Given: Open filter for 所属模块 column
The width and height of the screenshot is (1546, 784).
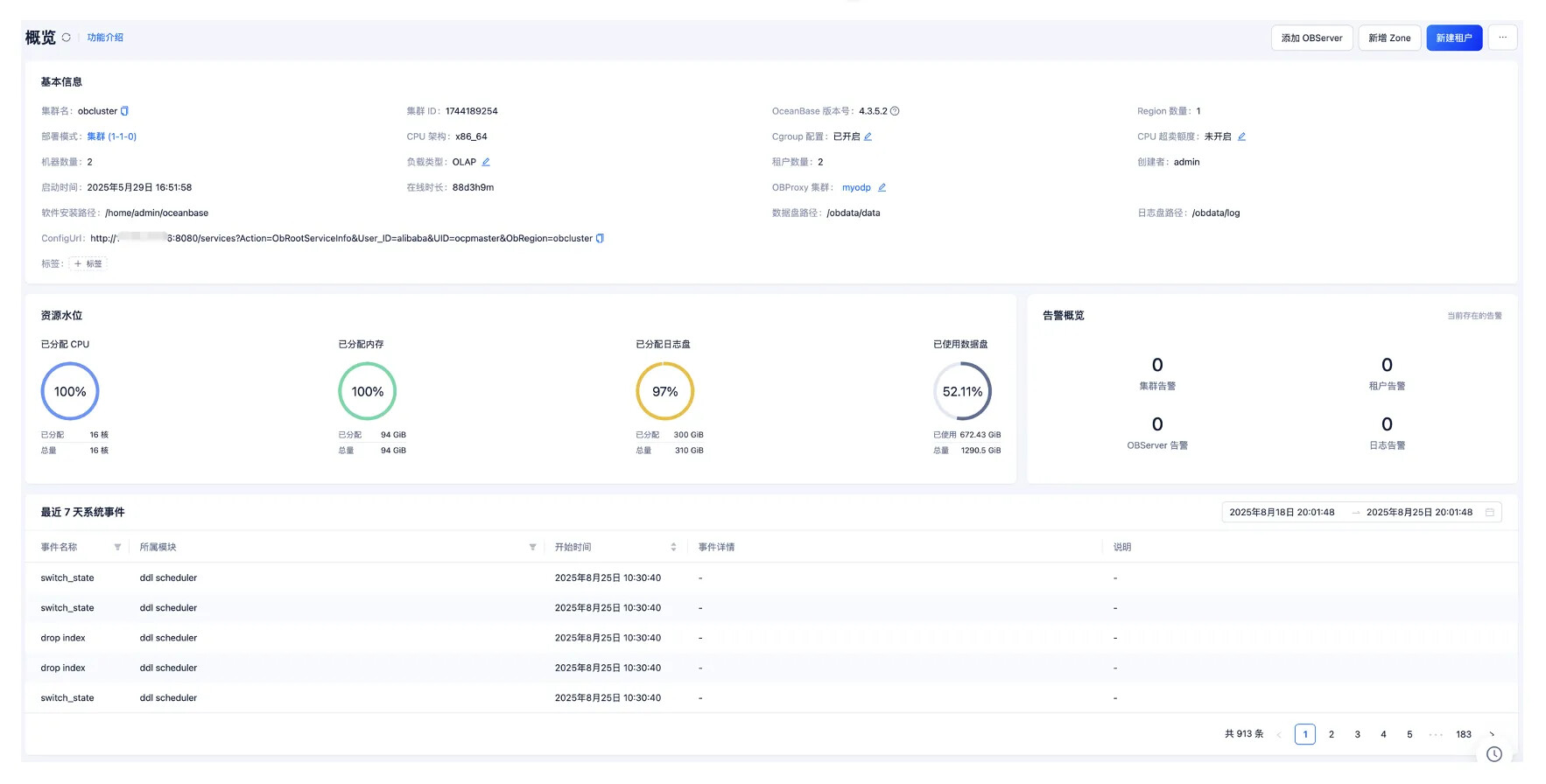Looking at the screenshot, I should [532, 548].
